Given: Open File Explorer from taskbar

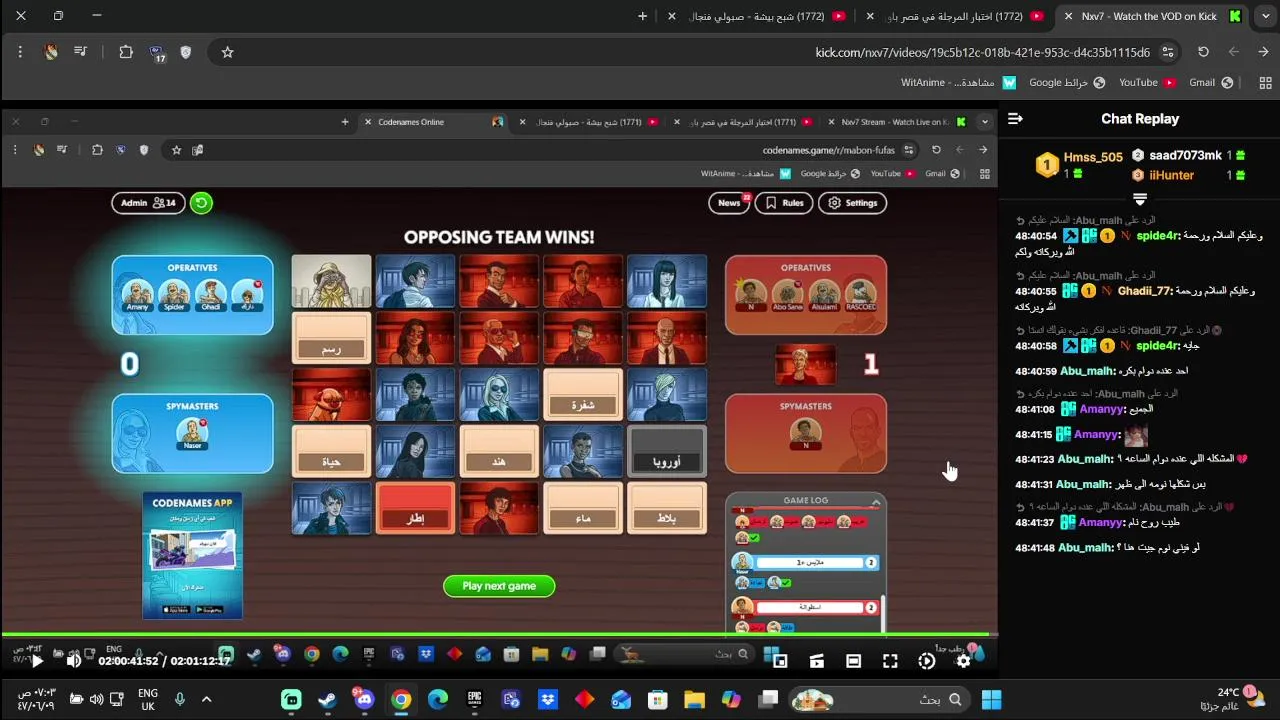Looking at the screenshot, I should (x=694, y=699).
